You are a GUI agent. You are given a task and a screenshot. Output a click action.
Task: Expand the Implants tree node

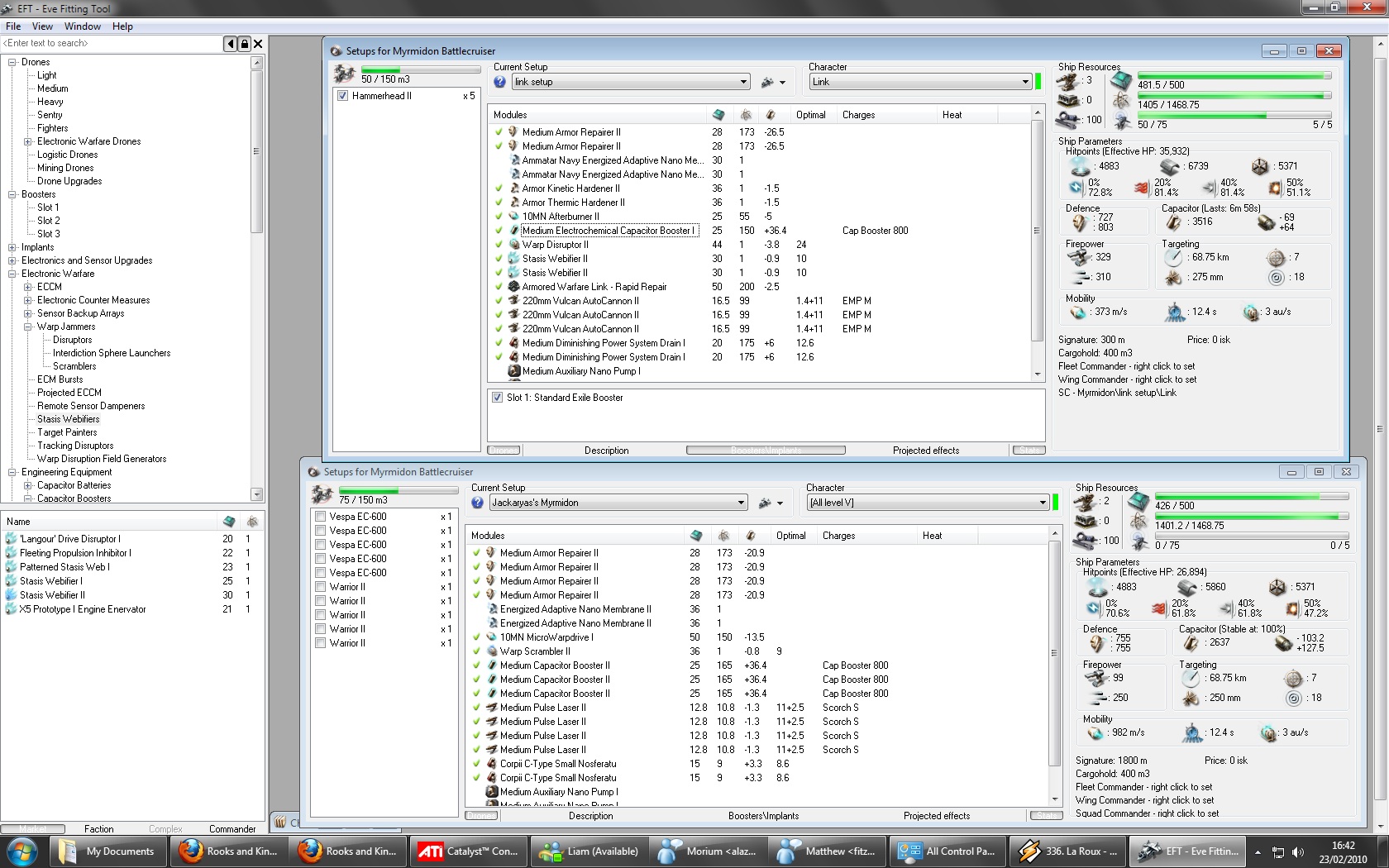coord(12,247)
